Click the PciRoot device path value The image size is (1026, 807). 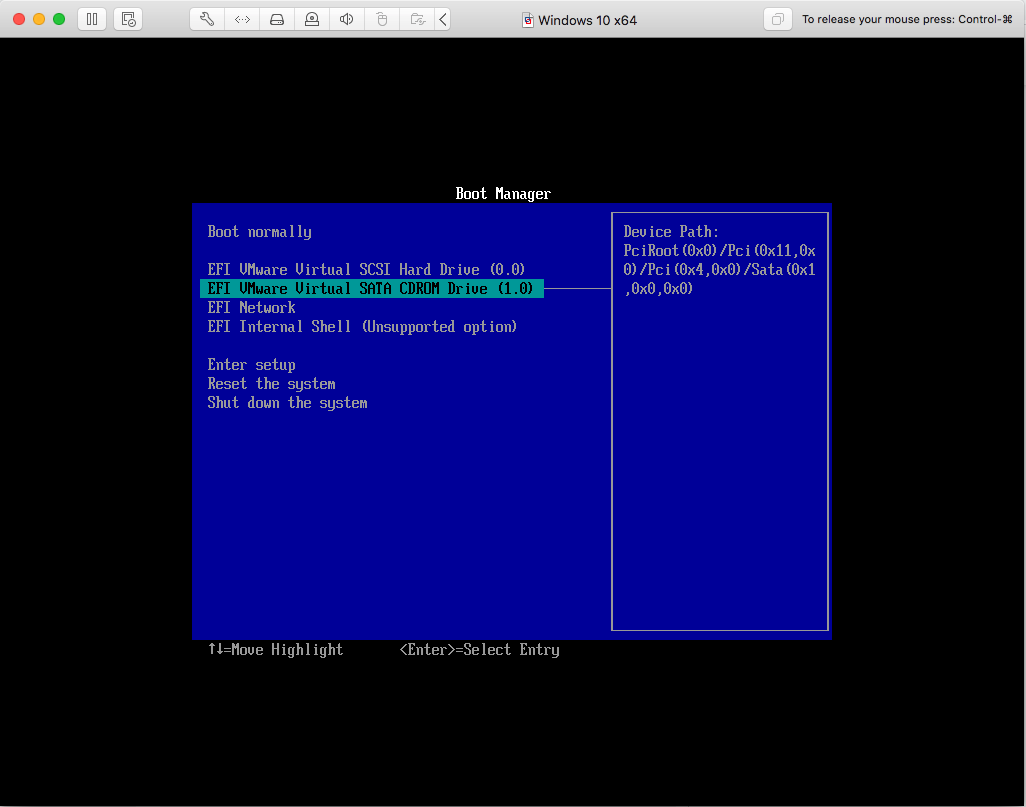[x=719, y=270]
